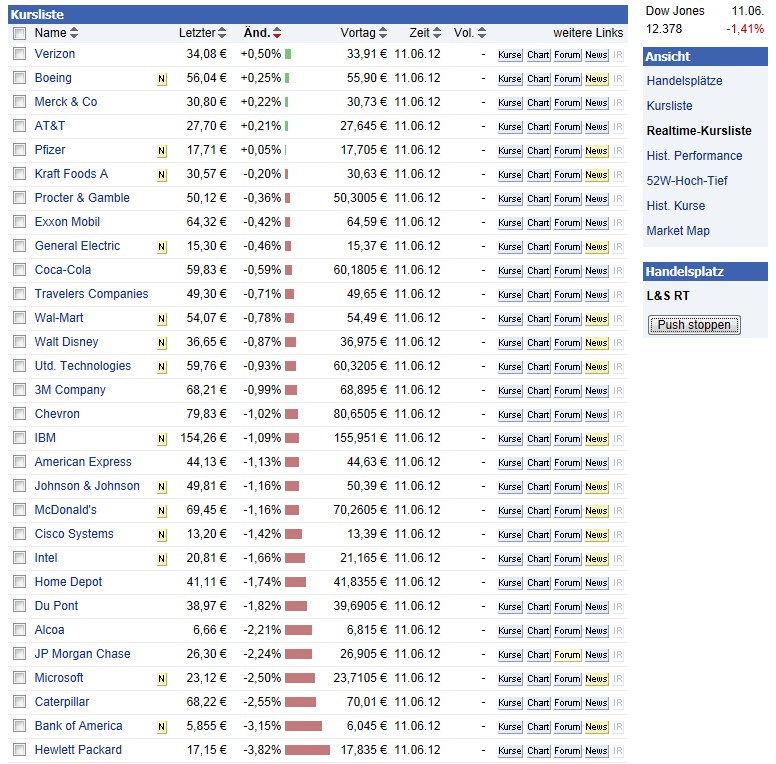Open the Forum link for Wal-Mart
This screenshot has width=776, height=764.
tap(567, 319)
